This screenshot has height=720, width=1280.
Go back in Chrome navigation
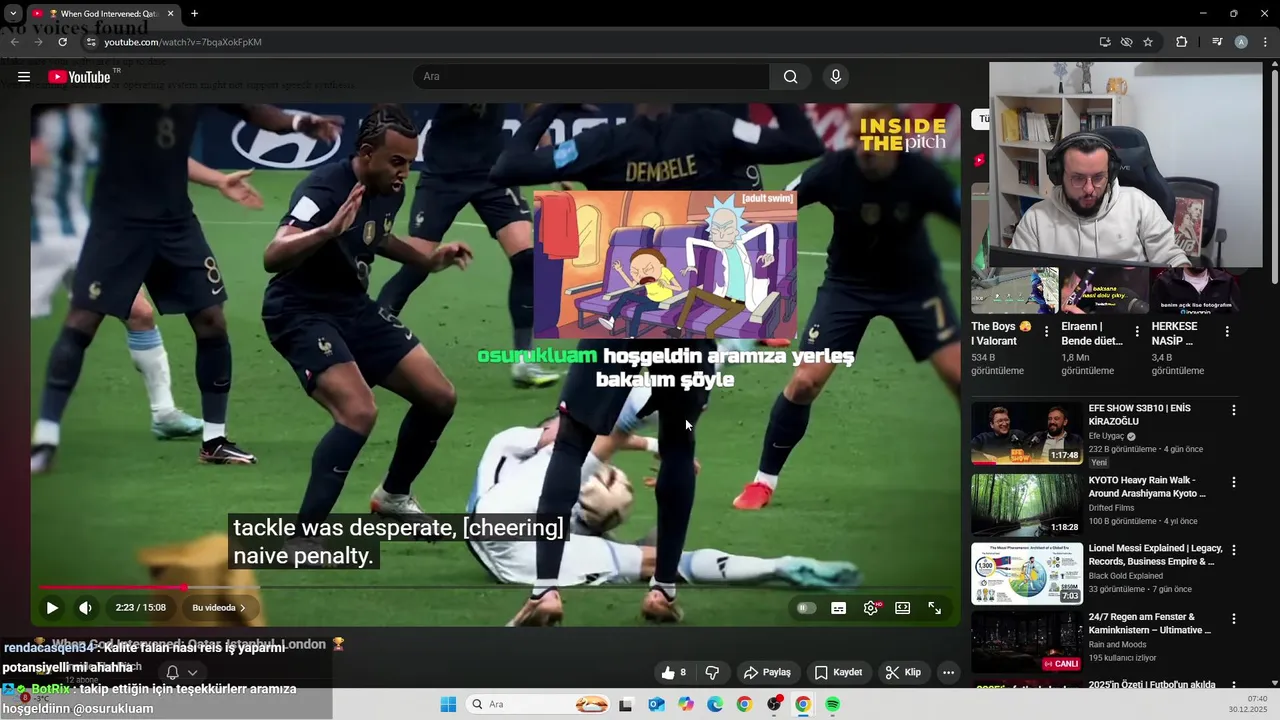click(x=14, y=42)
